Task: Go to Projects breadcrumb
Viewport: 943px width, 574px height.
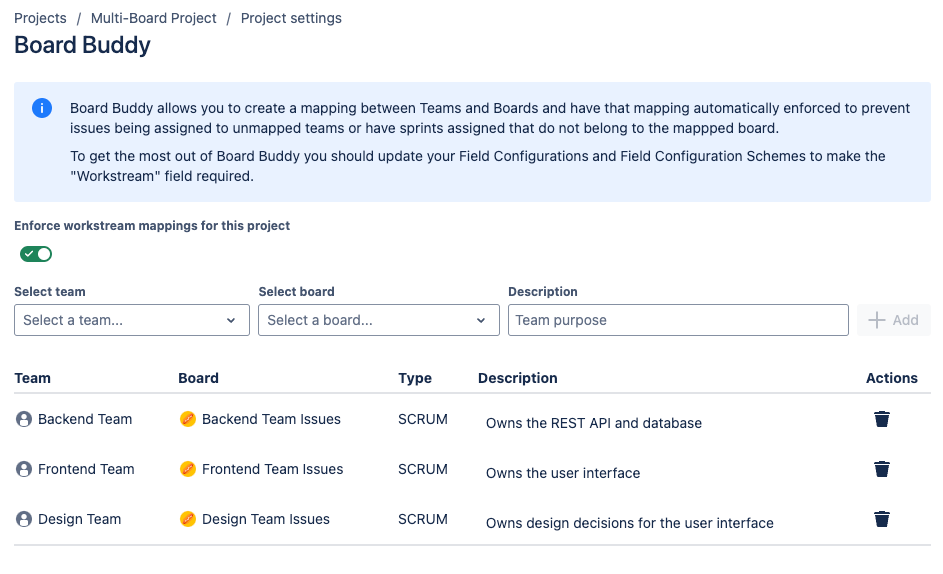Action: tap(40, 18)
